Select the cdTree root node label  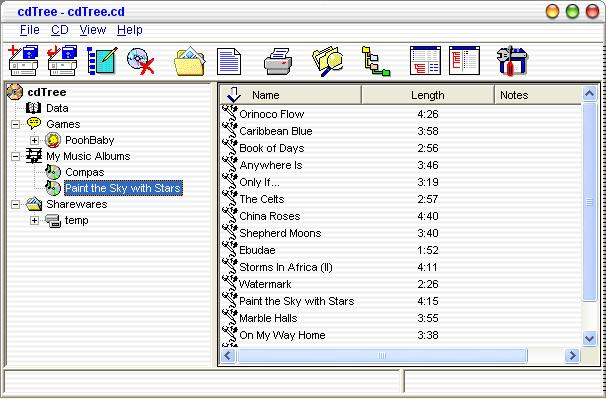[x=47, y=92]
